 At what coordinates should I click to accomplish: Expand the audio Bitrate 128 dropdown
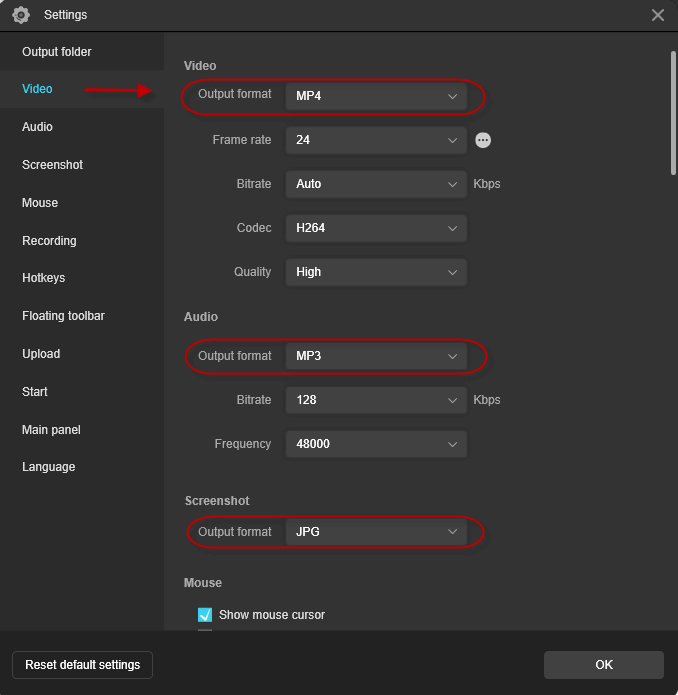coord(376,400)
